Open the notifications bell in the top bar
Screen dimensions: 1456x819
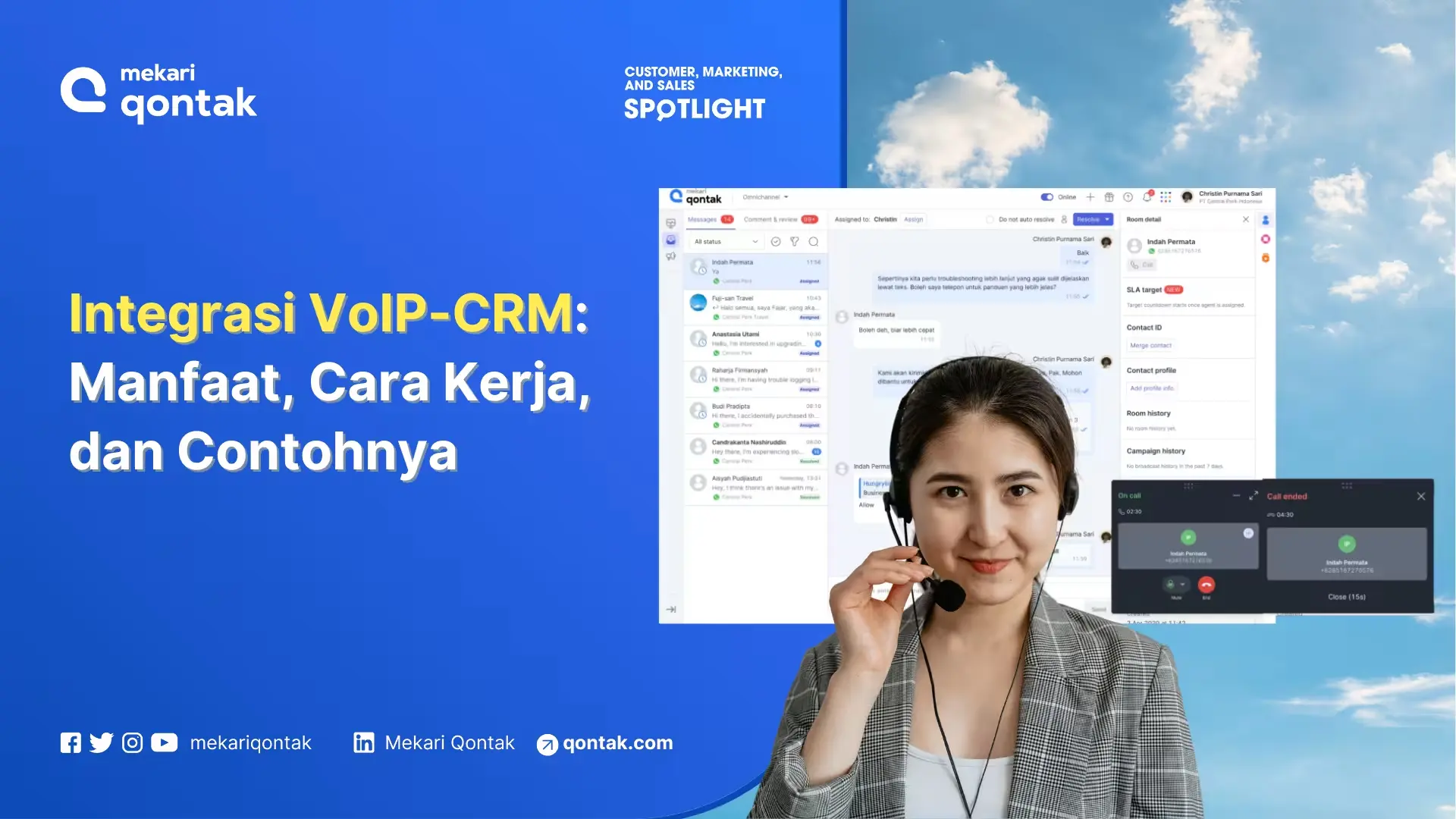(1147, 197)
